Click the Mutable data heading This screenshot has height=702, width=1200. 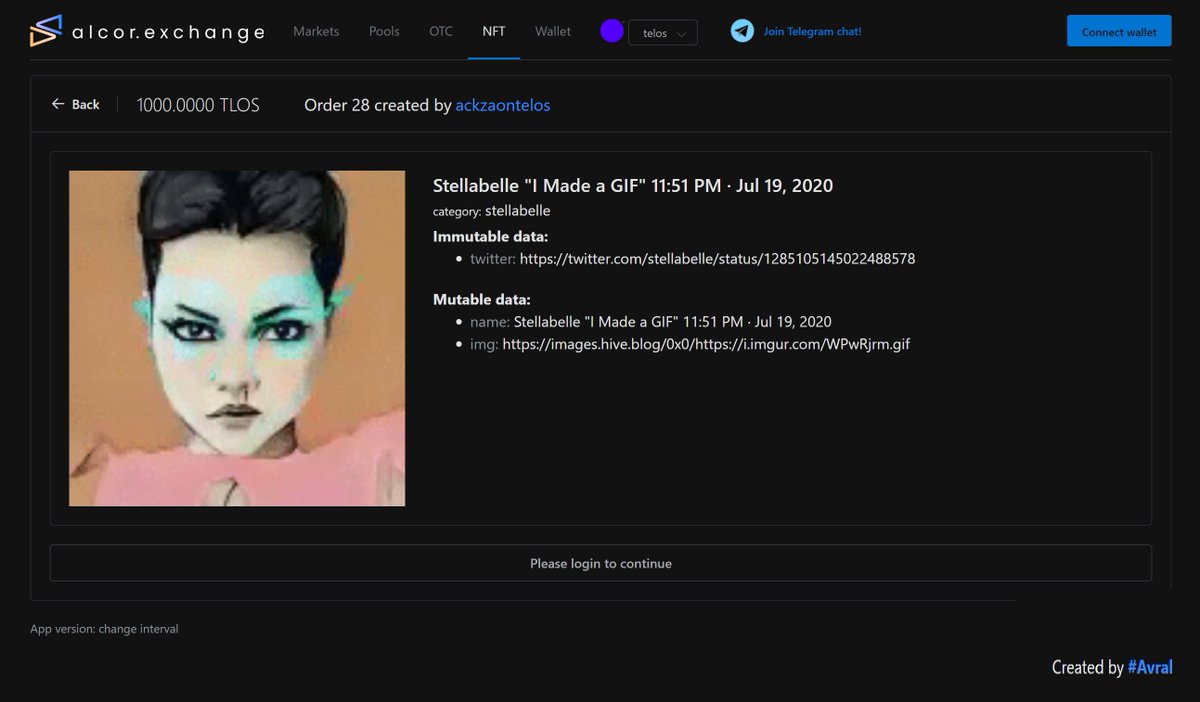(x=481, y=299)
